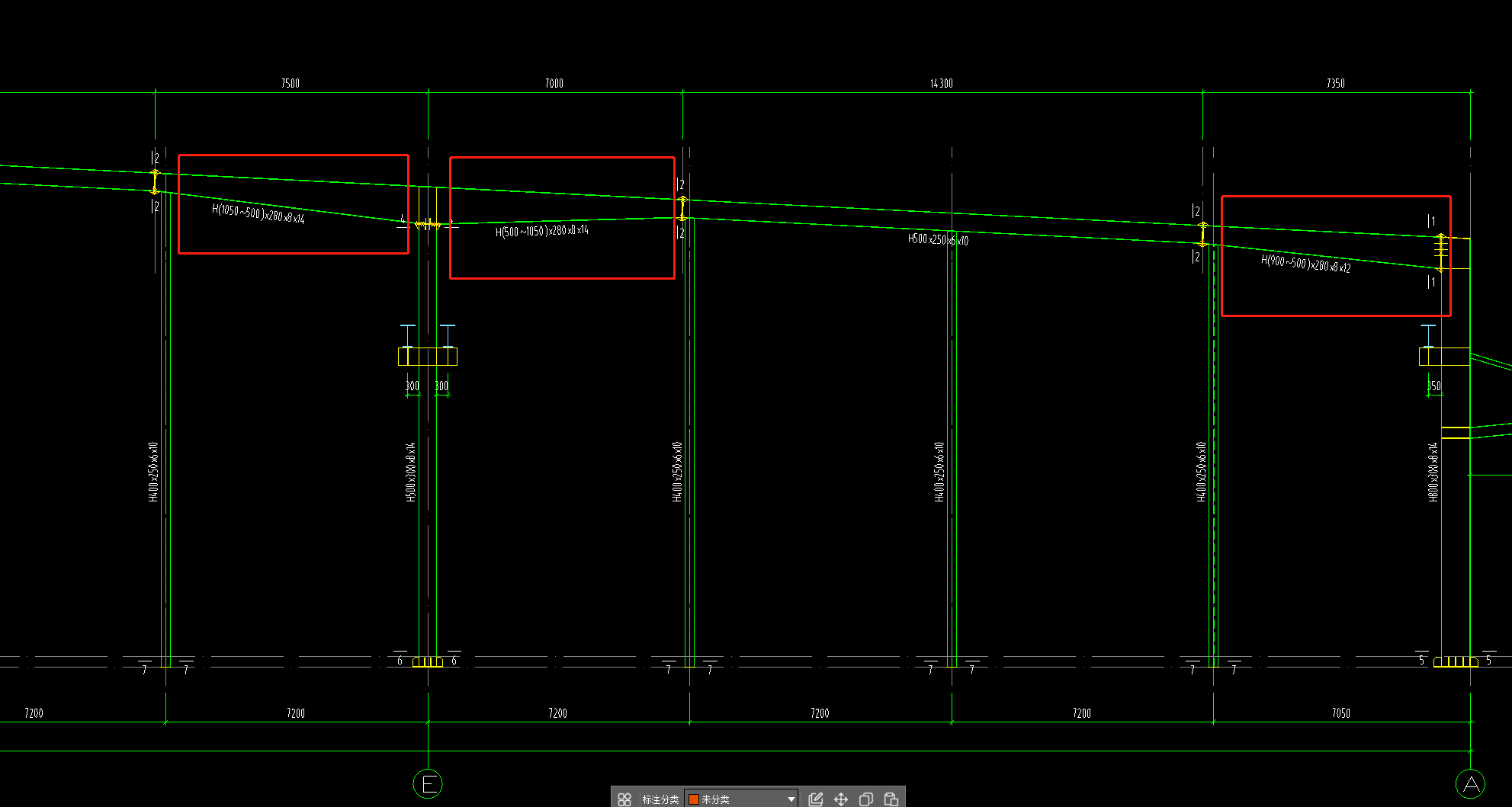This screenshot has width=1512, height=807.
Task: Click the top dimension value 7350
Action: [x=1336, y=83]
